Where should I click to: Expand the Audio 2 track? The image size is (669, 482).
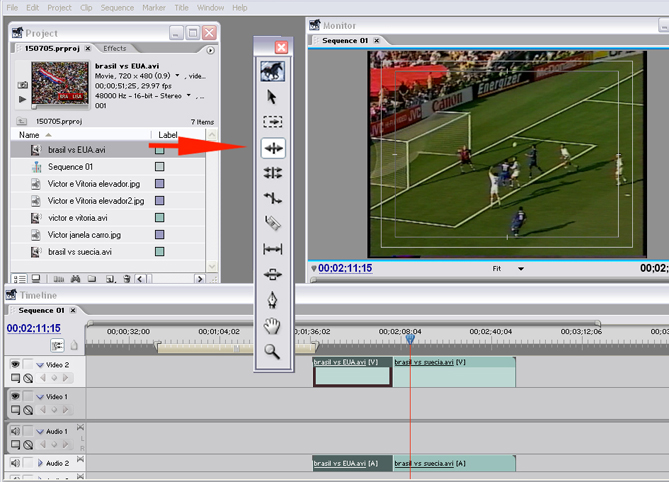pos(40,464)
